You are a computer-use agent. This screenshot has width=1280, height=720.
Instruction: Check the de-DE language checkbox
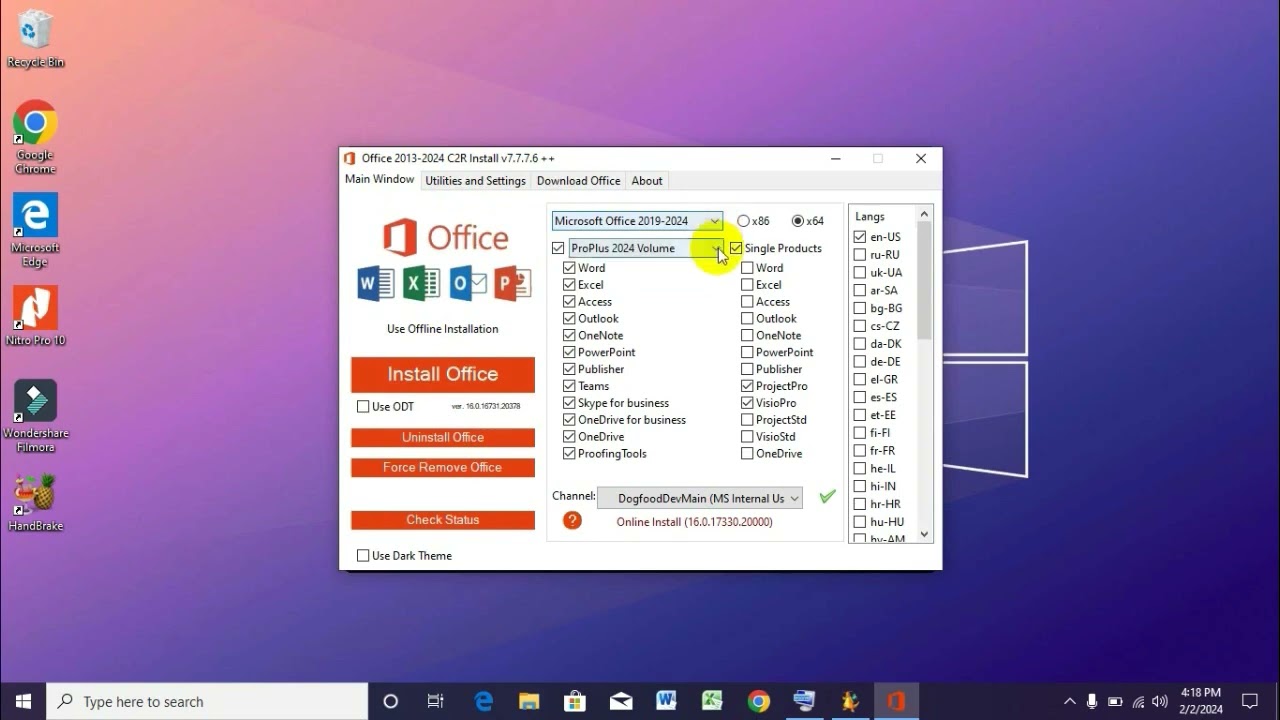[x=860, y=362]
